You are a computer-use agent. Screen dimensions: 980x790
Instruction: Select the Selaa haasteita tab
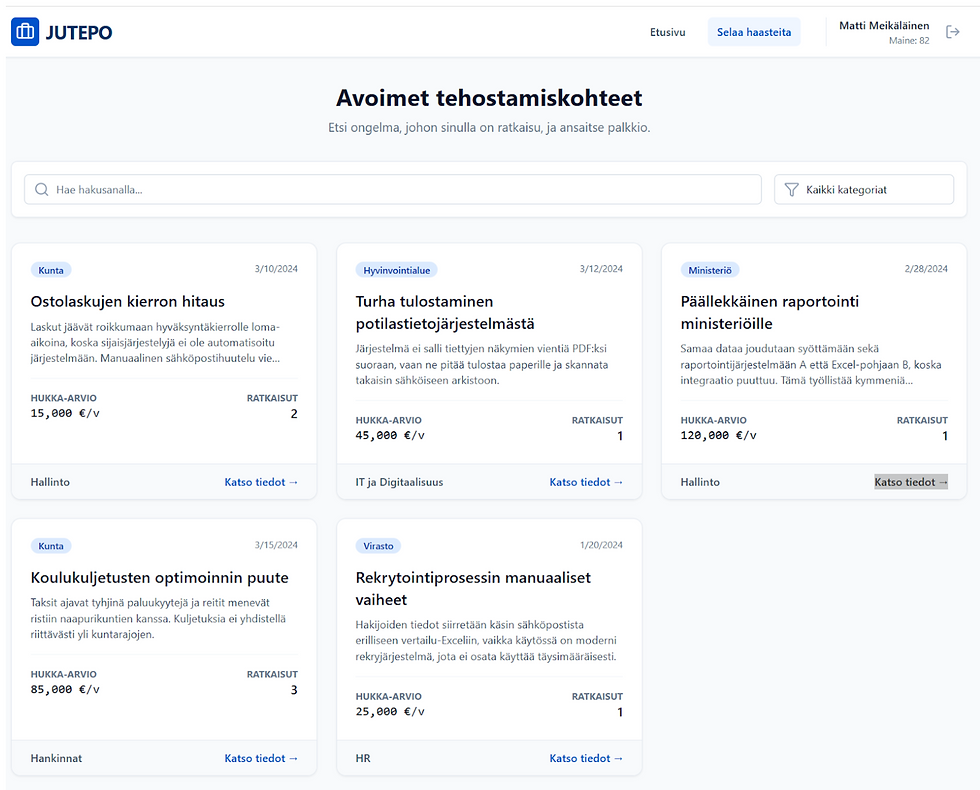coord(753,32)
